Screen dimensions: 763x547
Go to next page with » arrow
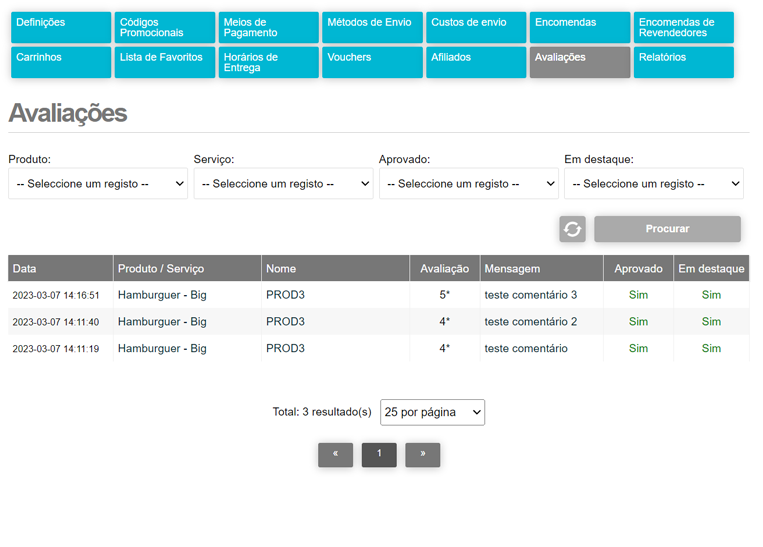click(x=422, y=455)
